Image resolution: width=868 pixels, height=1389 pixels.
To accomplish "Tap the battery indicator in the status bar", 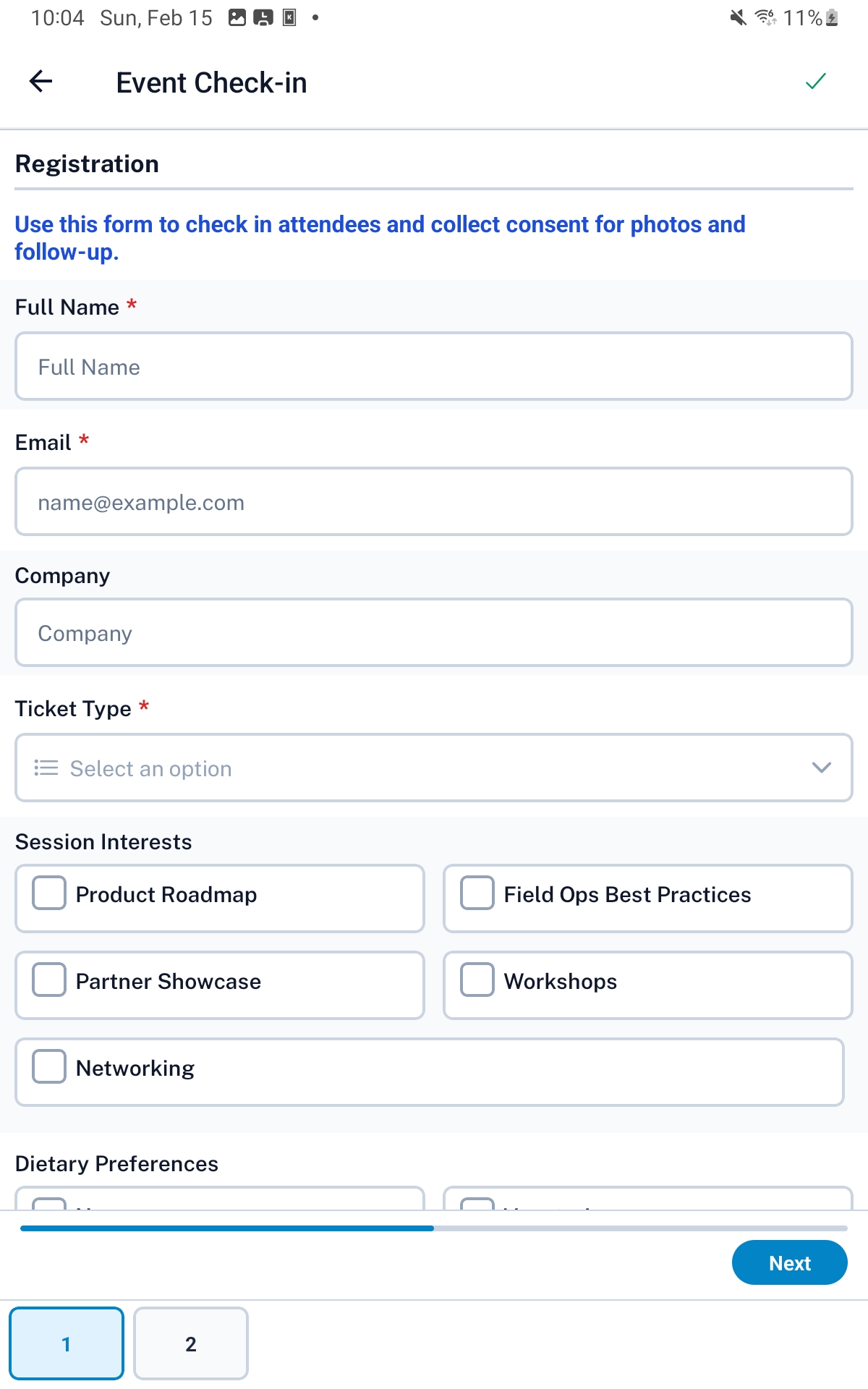I will point(830,17).
